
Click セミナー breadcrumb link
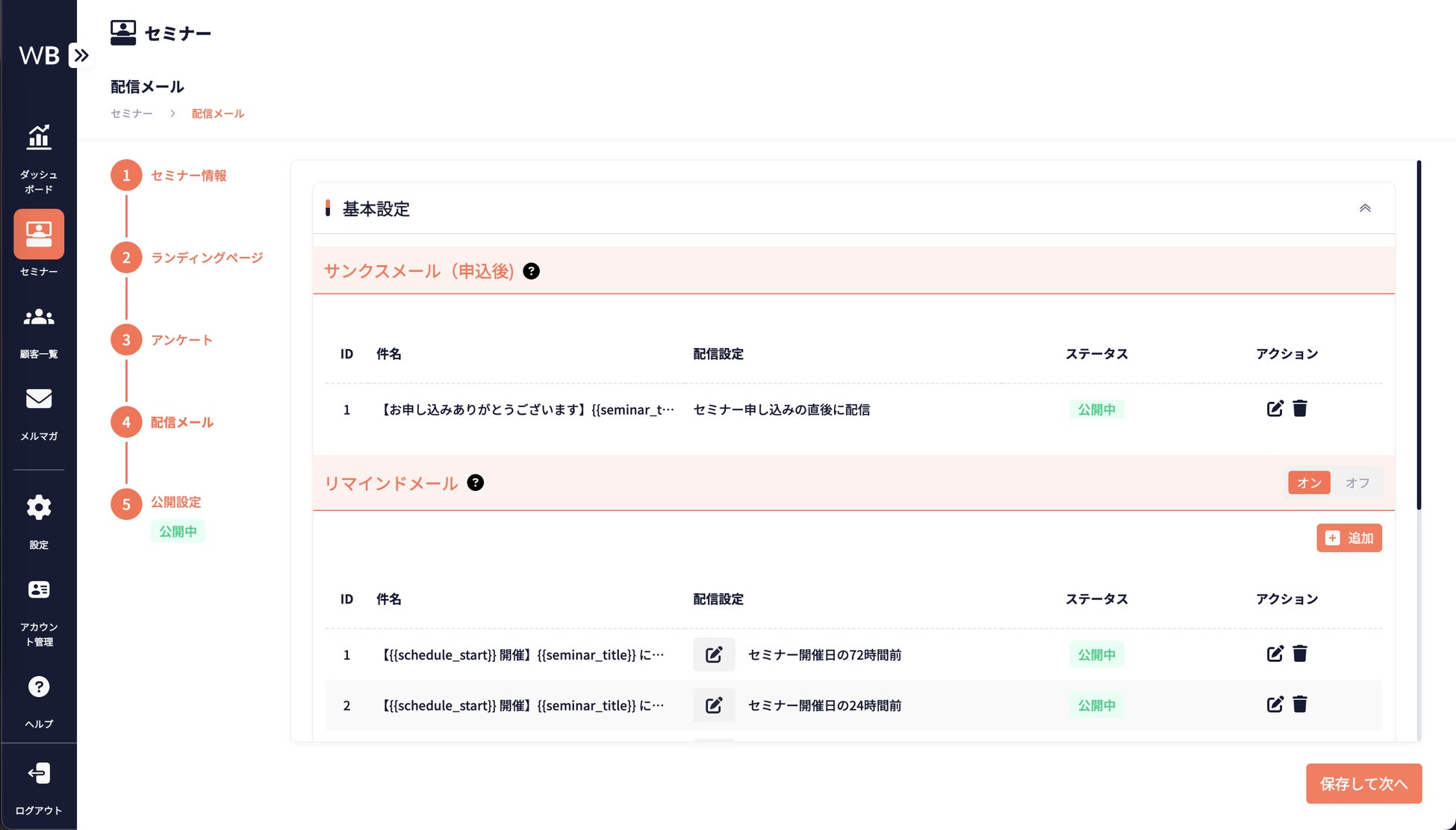tap(131, 114)
